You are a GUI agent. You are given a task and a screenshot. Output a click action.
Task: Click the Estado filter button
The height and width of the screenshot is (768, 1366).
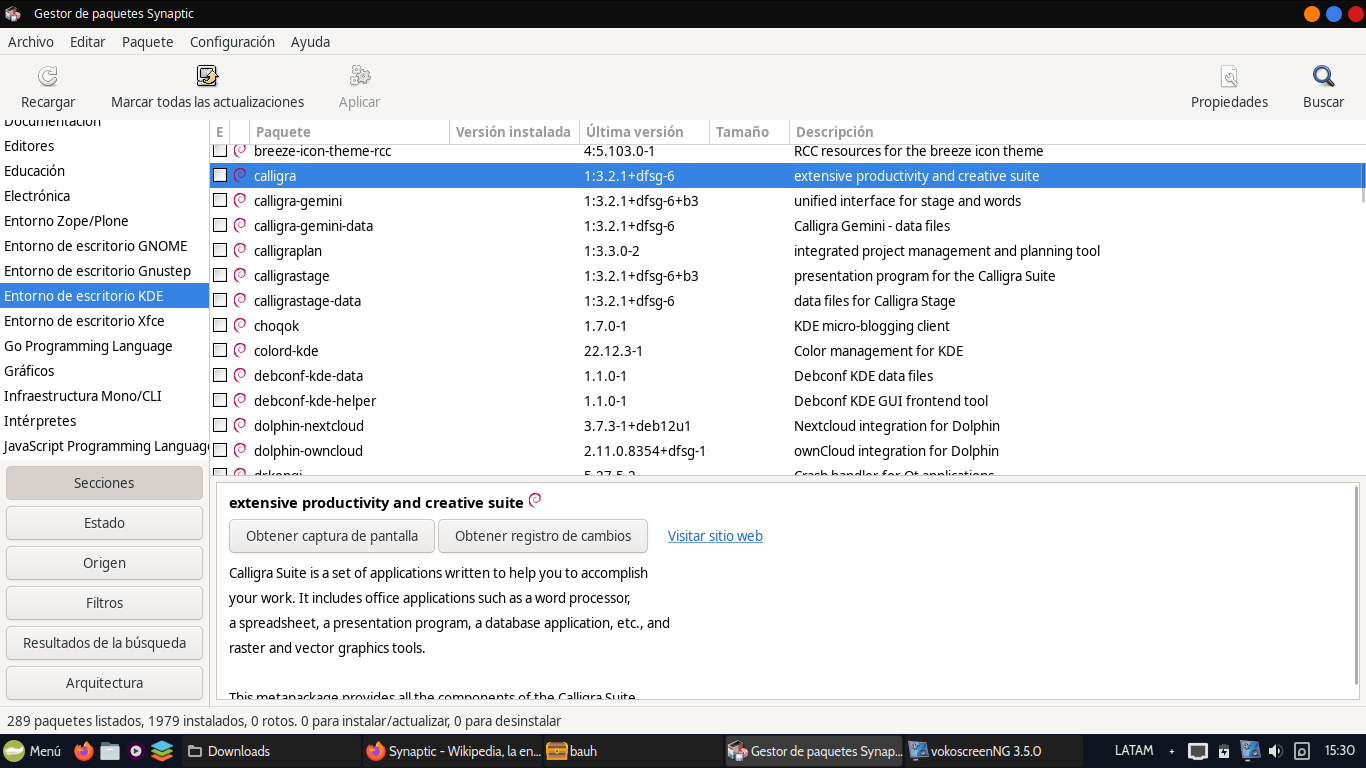[104, 523]
